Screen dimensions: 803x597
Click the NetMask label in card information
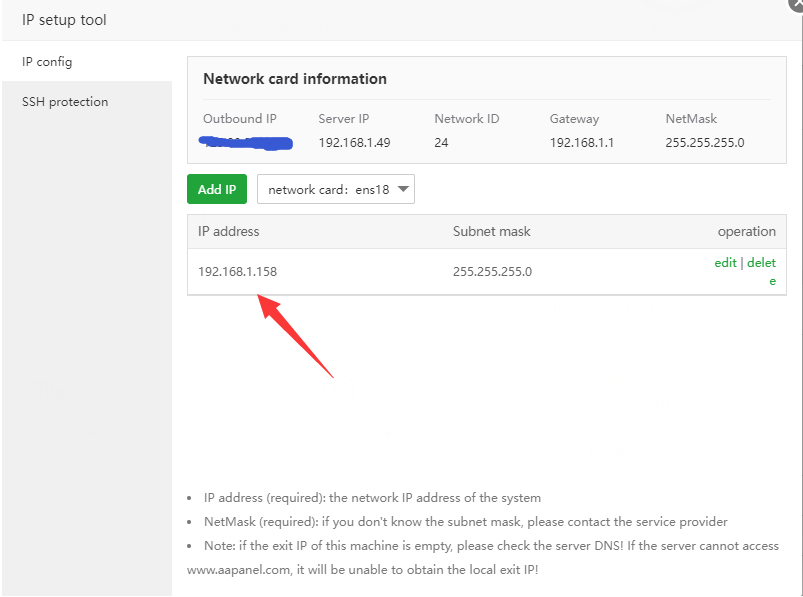tap(691, 119)
